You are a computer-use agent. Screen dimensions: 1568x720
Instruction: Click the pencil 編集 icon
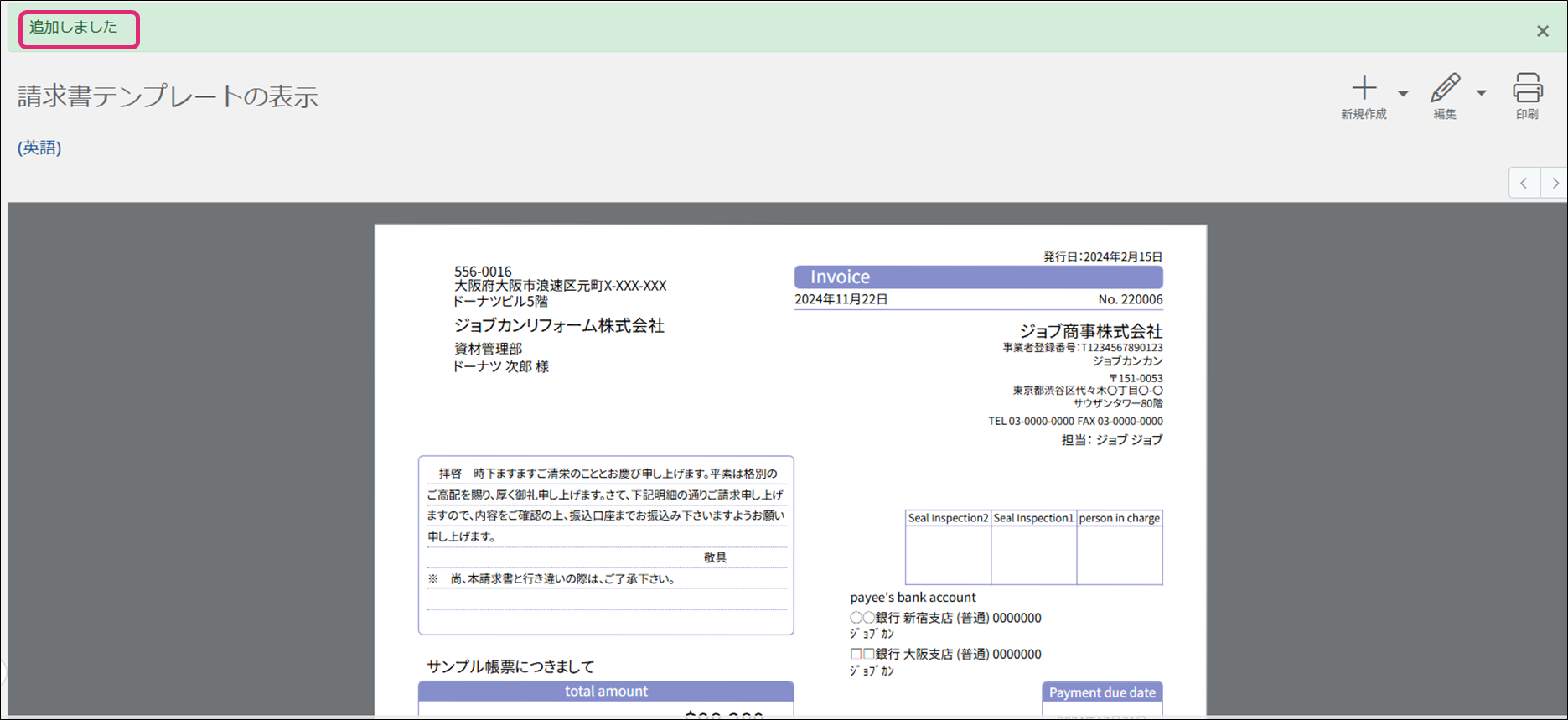coord(1445,89)
